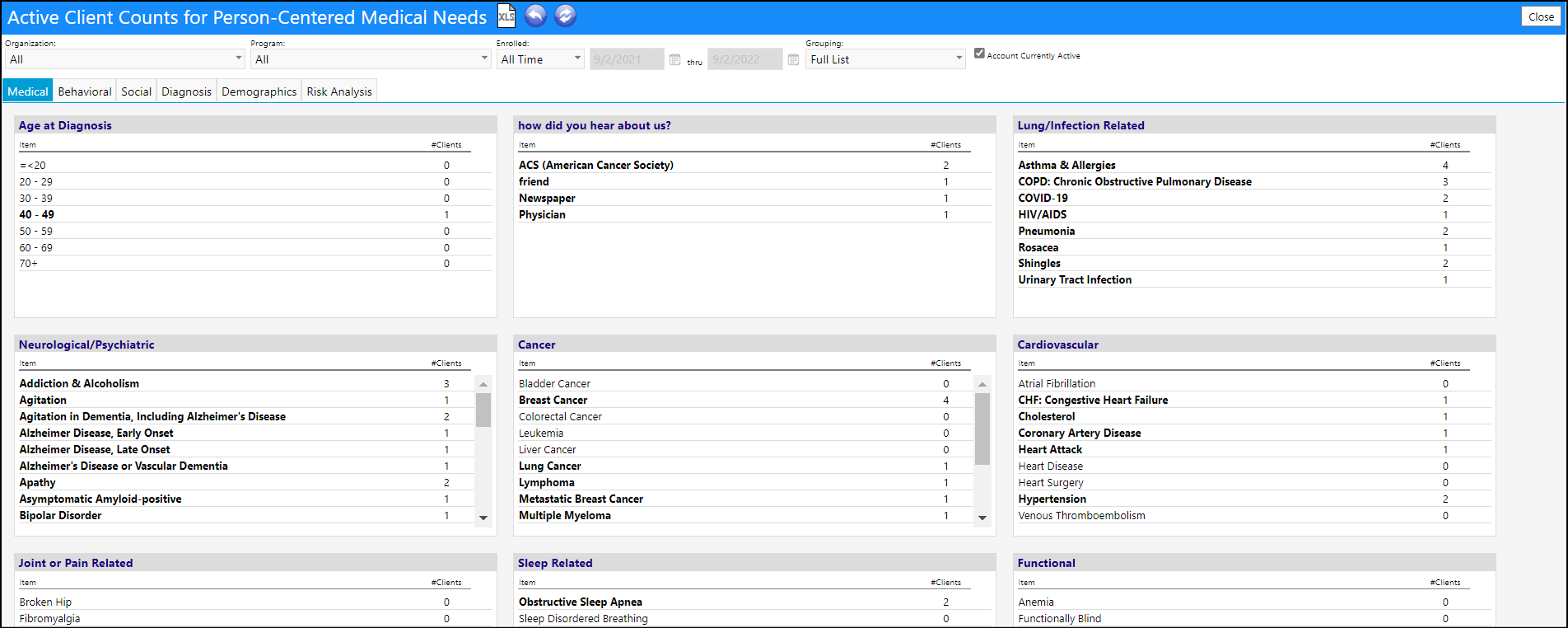Click the Bipolar Disorder item
This screenshot has height=628, width=1568.
(245, 515)
